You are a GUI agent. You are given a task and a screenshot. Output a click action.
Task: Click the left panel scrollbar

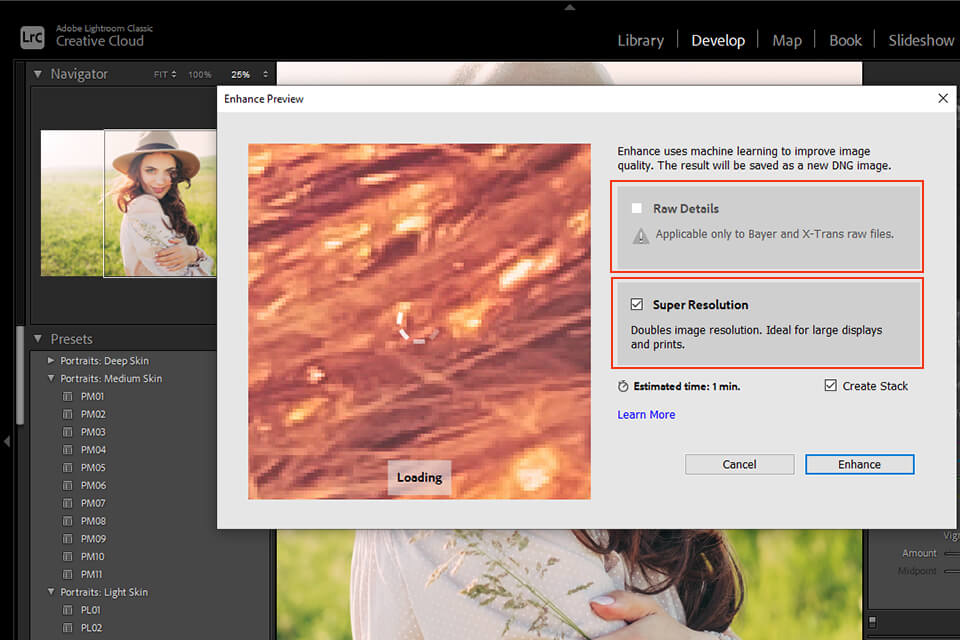click(x=20, y=375)
